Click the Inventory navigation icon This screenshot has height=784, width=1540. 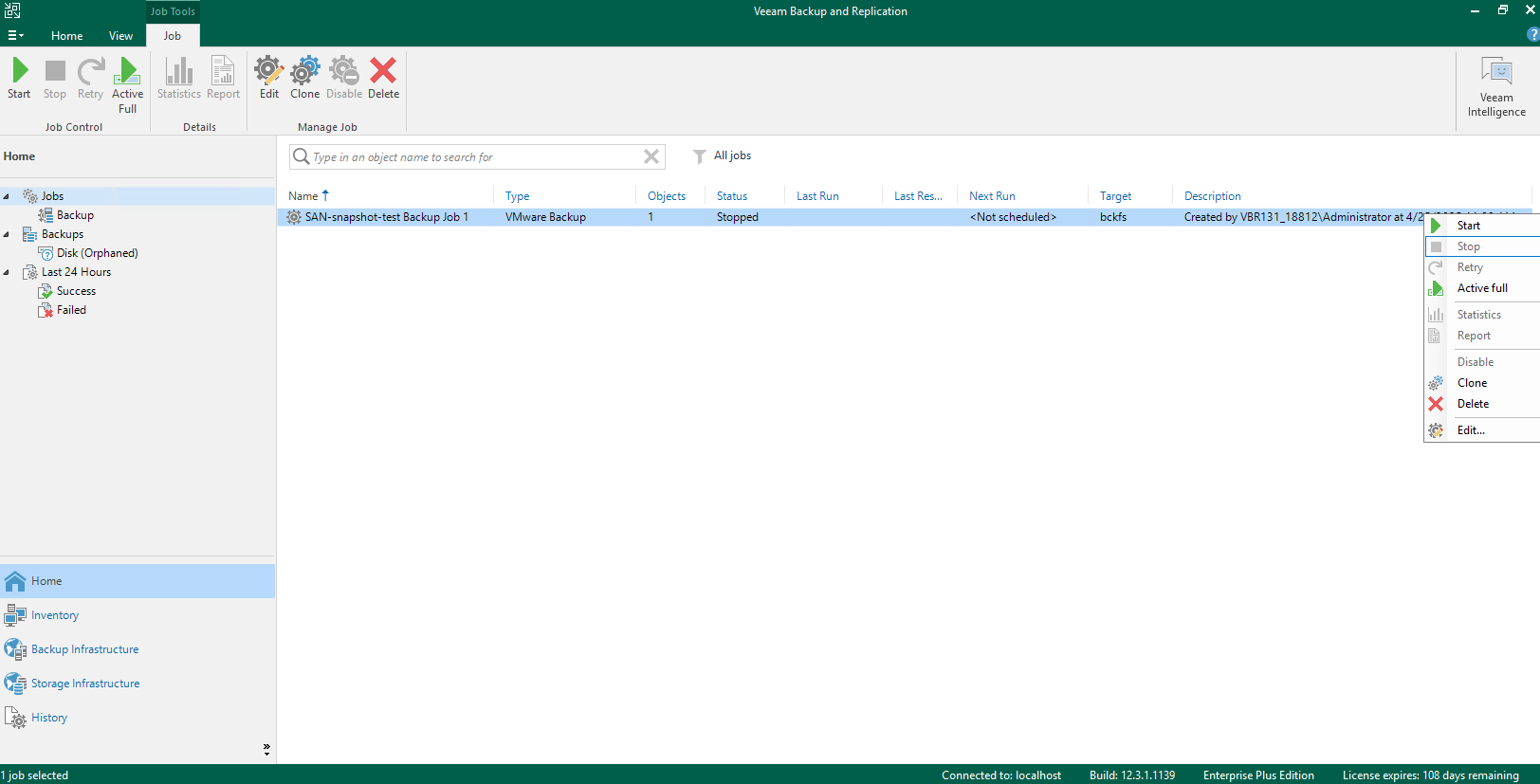[15, 615]
